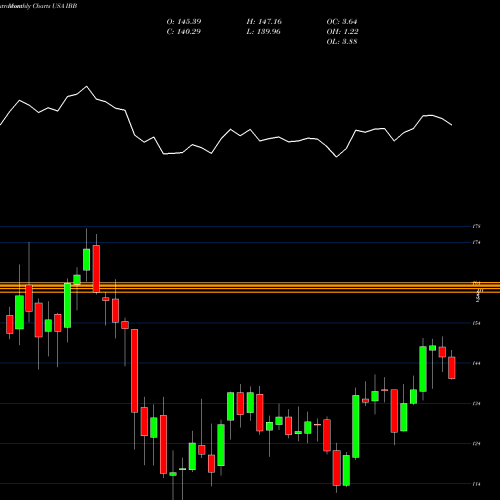The width and height of the screenshot is (500, 500).
Task: Select the open price 'O: 145.39'
Action: (x=184, y=22)
